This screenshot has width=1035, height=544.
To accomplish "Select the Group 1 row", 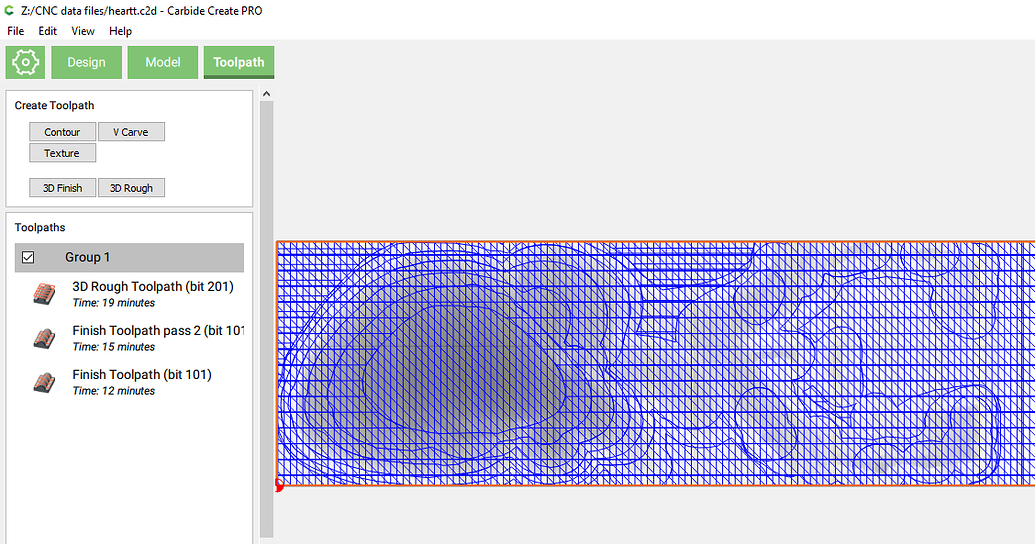I will click(129, 257).
